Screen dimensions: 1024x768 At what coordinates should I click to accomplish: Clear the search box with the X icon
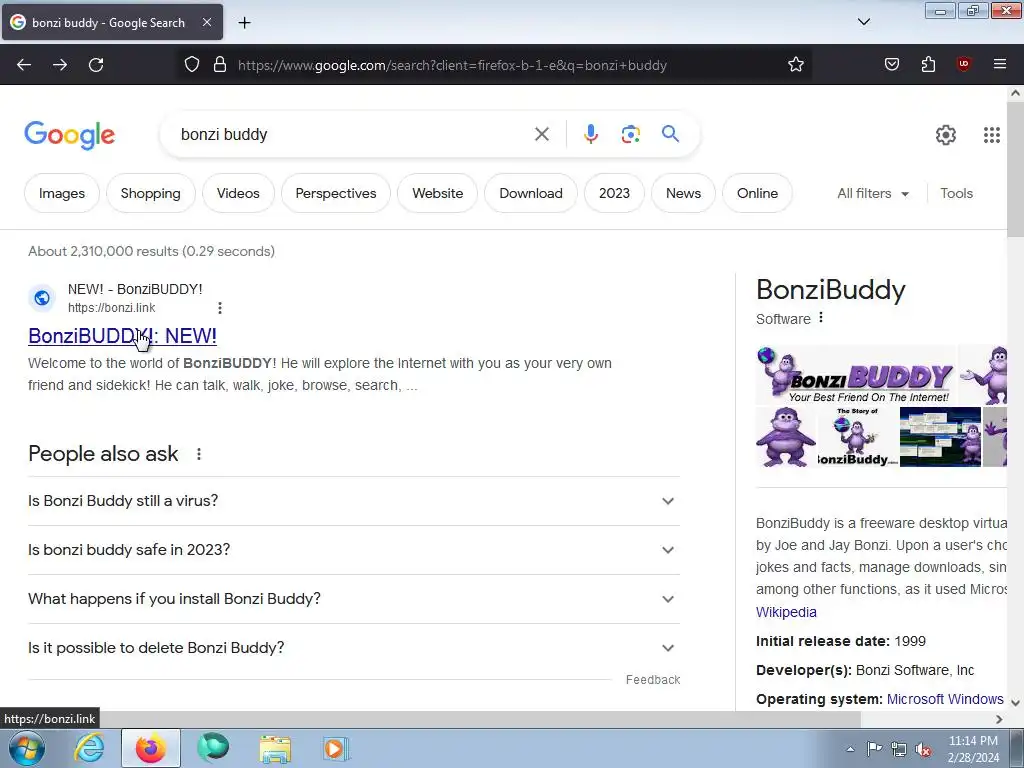click(x=541, y=135)
